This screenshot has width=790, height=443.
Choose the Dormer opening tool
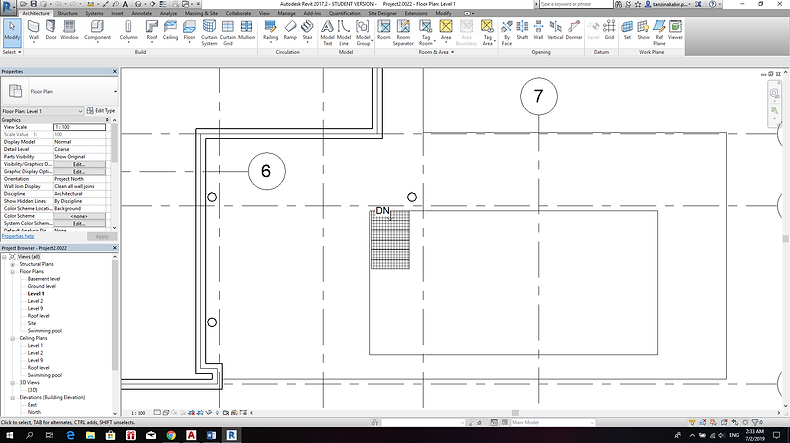click(x=574, y=30)
